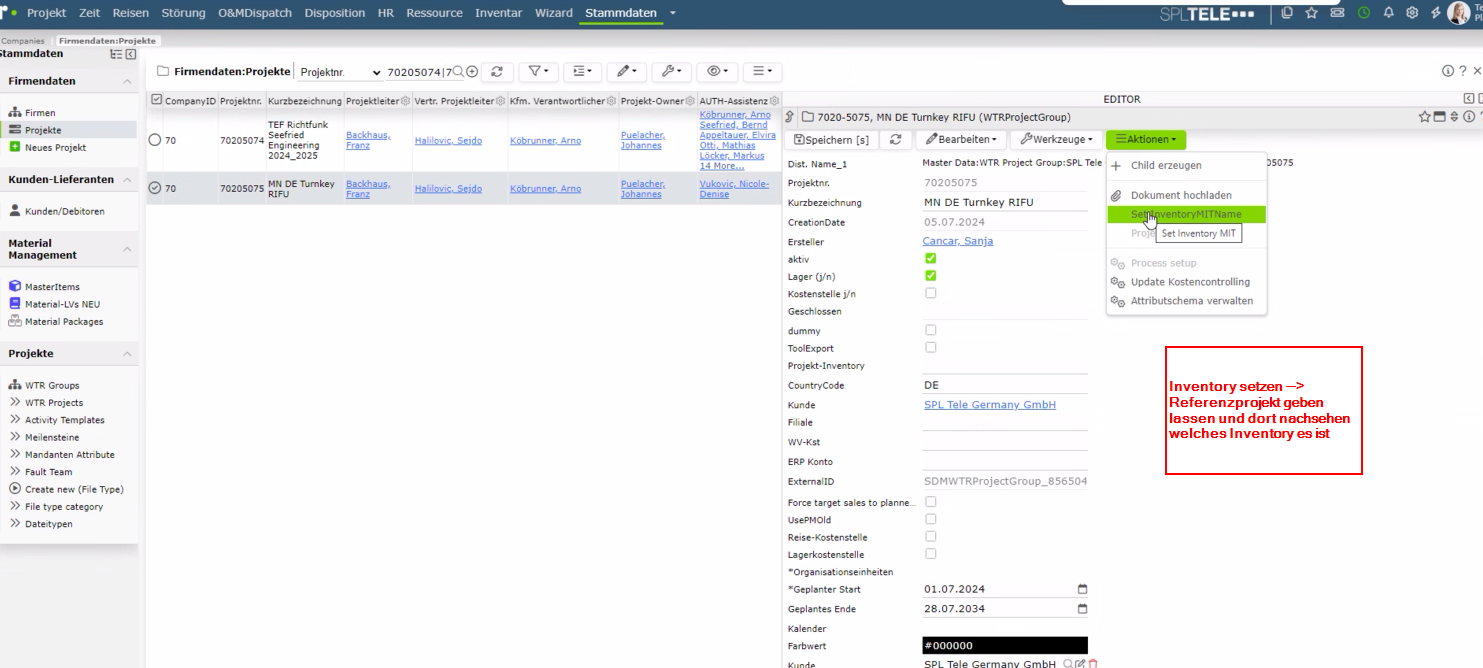Open the Inventar top menu
Screen dimensions: 1483x668
(x=499, y=13)
